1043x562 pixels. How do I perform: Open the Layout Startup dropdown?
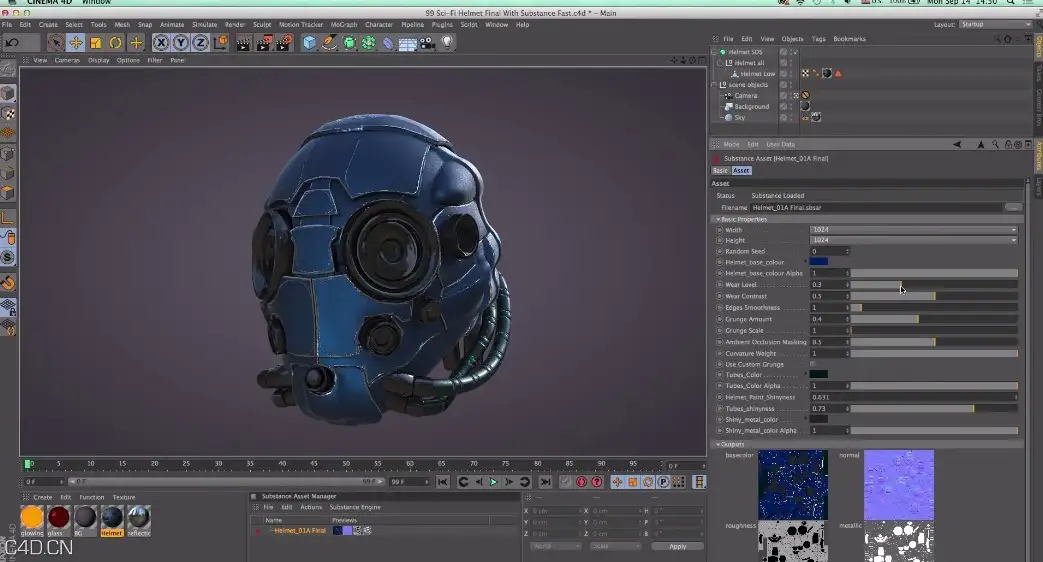996,25
